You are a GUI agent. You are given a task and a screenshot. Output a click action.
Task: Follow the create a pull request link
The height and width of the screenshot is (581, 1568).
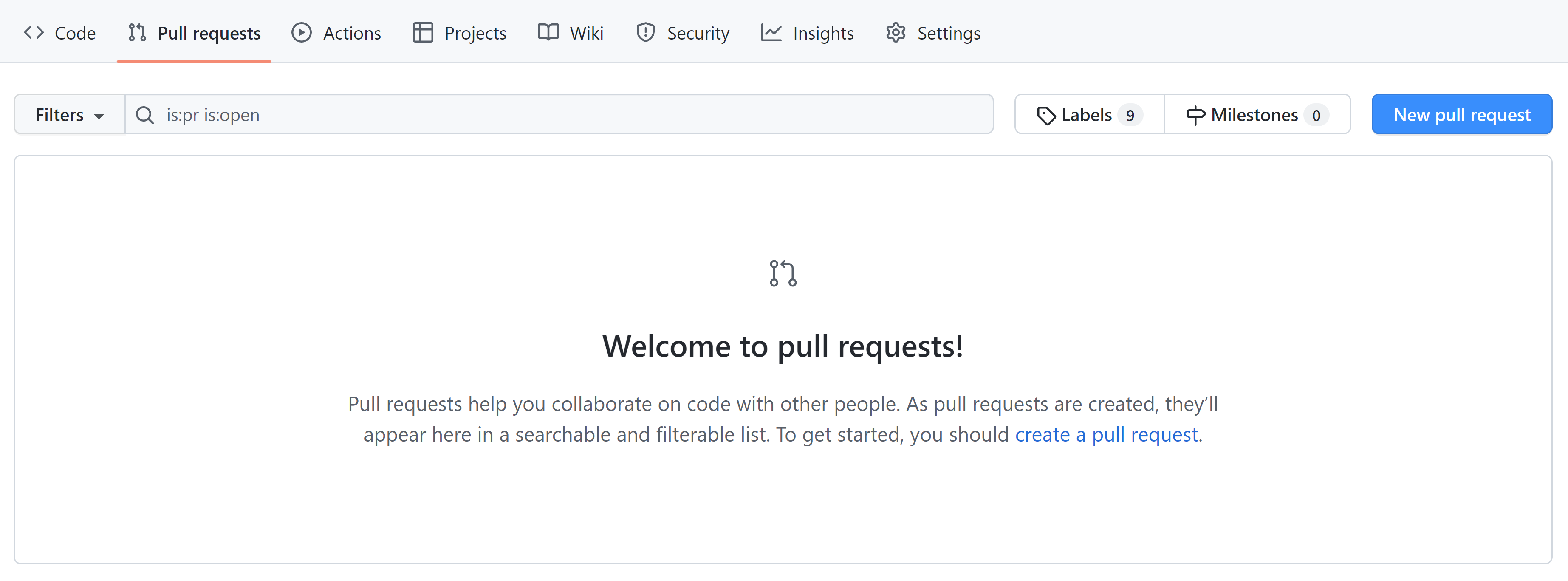(1106, 435)
